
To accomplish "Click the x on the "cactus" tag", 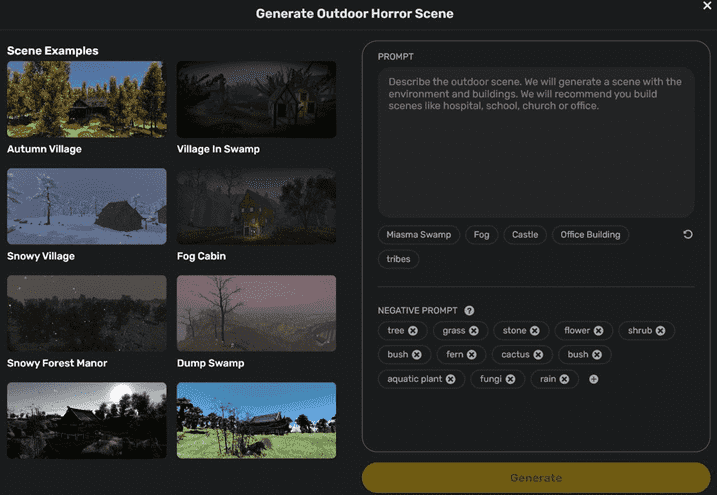I will pos(538,354).
